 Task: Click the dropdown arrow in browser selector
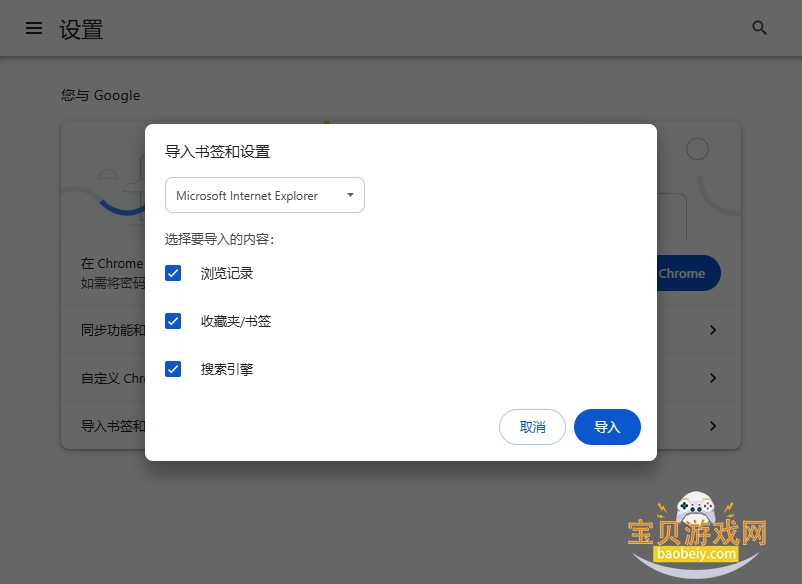pos(350,195)
